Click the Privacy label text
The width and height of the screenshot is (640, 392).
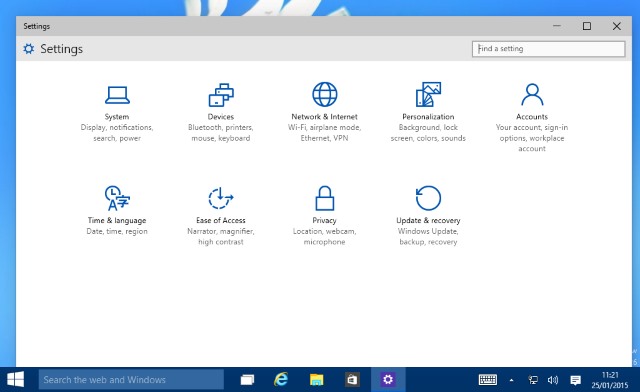324,220
